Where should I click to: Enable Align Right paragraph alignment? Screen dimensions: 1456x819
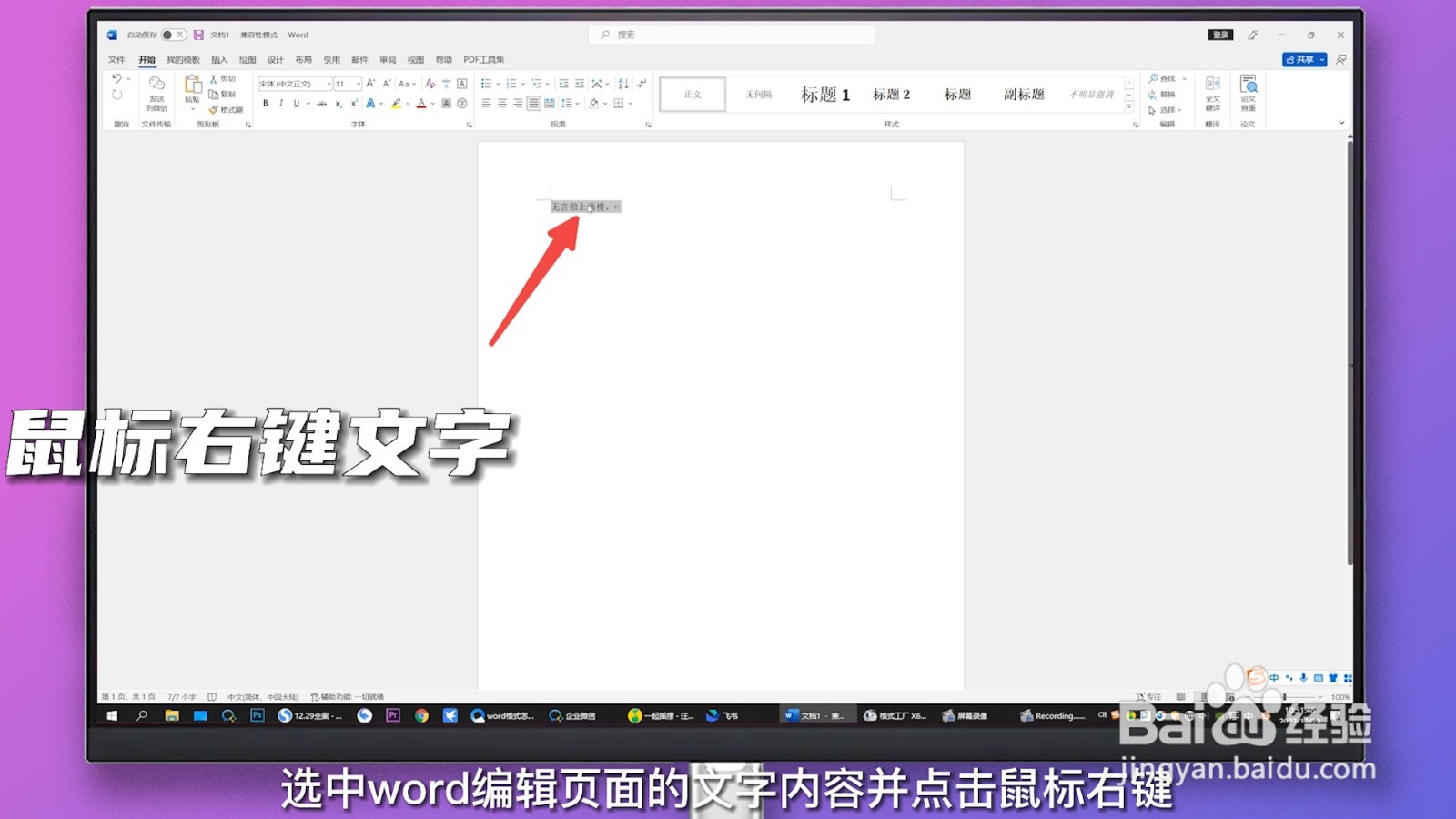pyautogui.click(x=517, y=104)
